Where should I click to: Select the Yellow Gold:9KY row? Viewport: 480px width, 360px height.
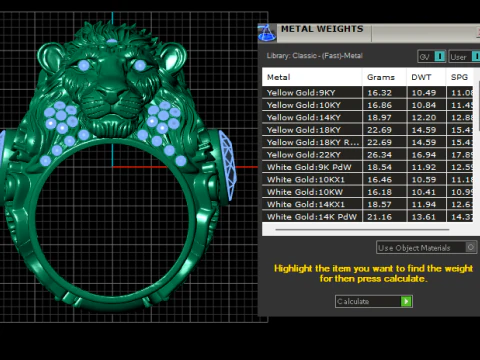pos(368,93)
